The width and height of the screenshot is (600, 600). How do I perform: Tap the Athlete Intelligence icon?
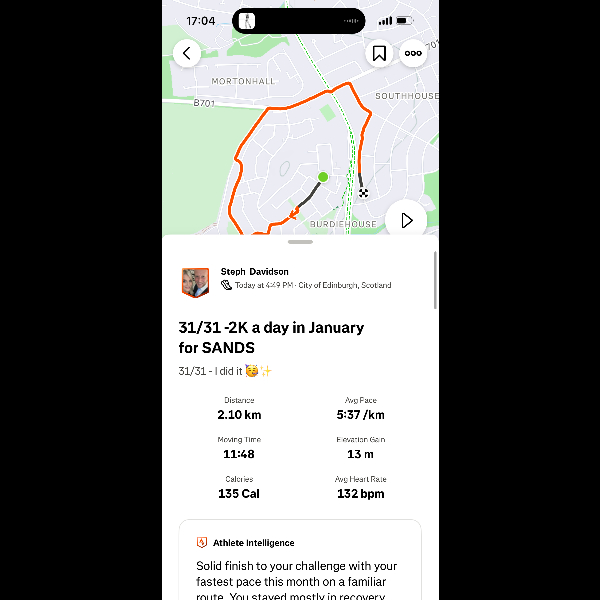(x=202, y=543)
